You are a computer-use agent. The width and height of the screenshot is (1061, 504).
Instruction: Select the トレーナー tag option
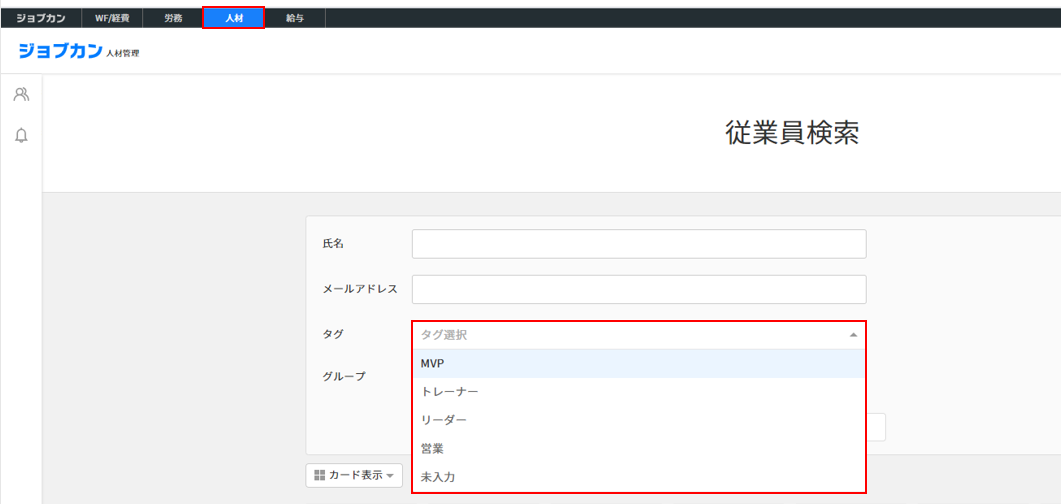point(638,392)
